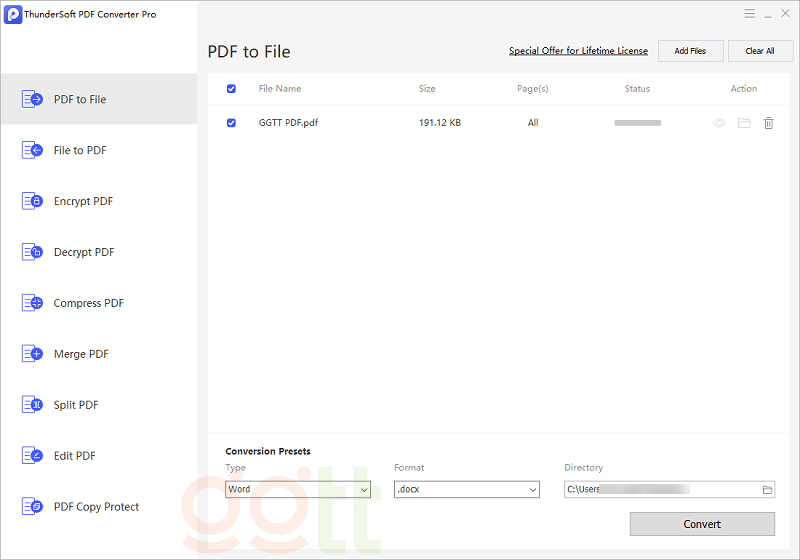This screenshot has height=560, width=800.
Task: Open Special Offer for Lifetime License link
Action: coord(578,51)
